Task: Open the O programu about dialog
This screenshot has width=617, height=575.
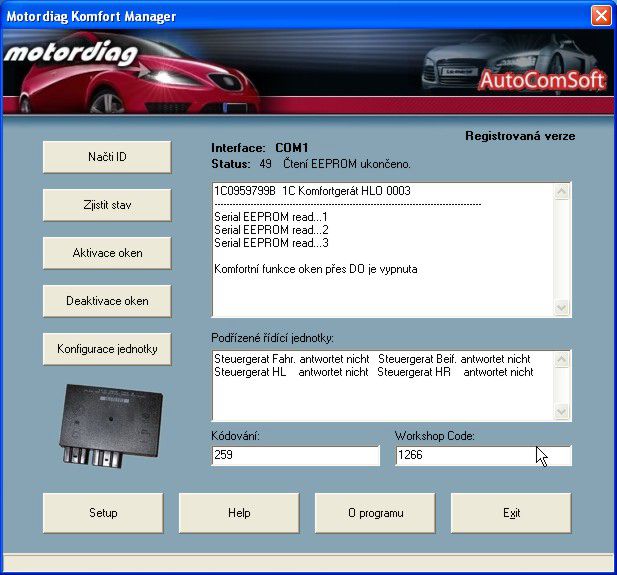Action: click(x=375, y=513)
